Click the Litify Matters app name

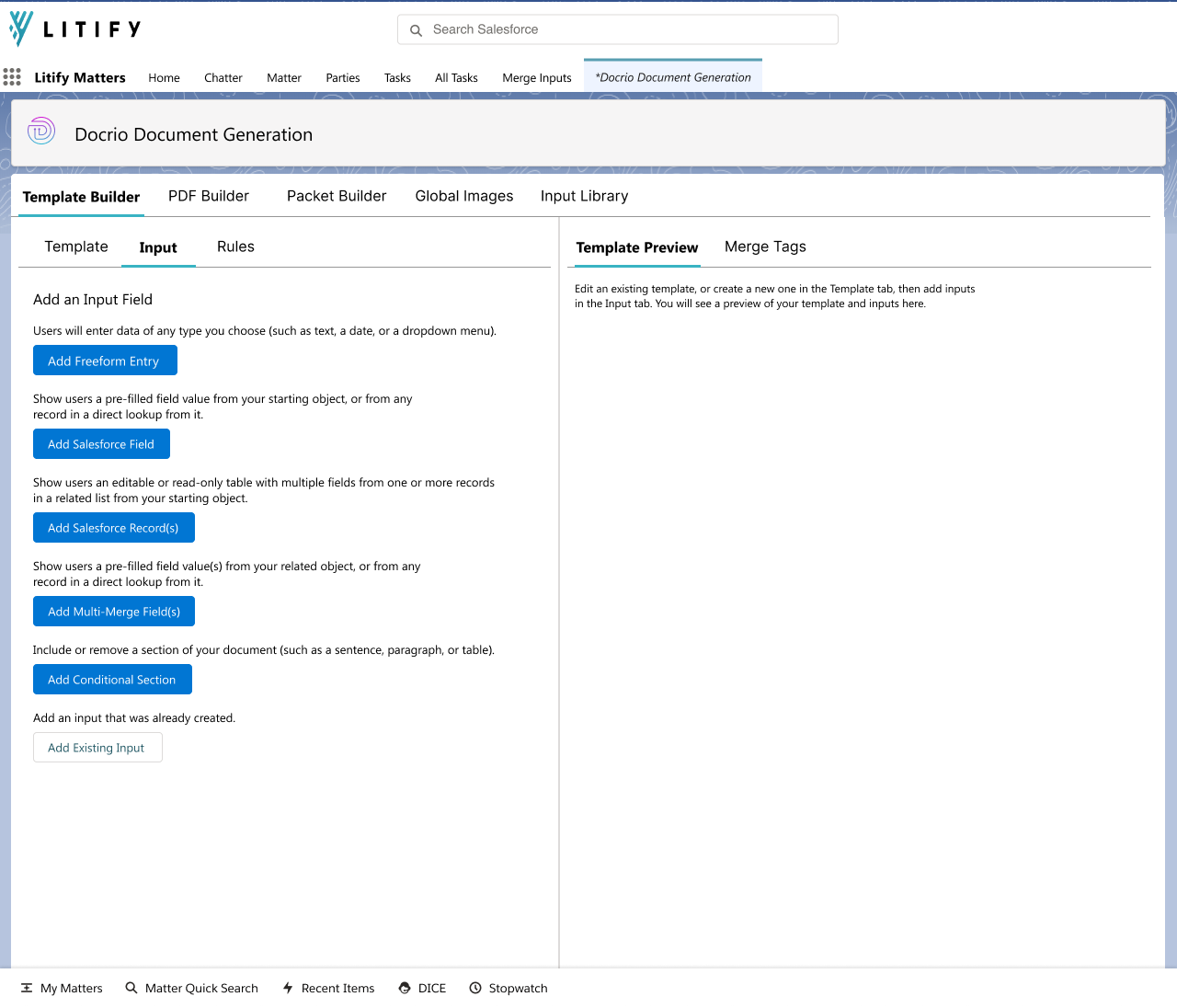[x=80, y=77]
